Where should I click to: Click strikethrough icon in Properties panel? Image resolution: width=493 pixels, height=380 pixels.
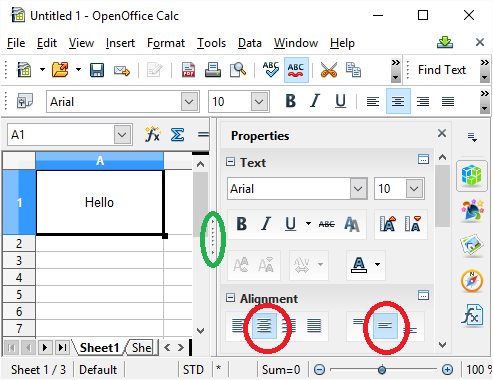click(327, 224)
